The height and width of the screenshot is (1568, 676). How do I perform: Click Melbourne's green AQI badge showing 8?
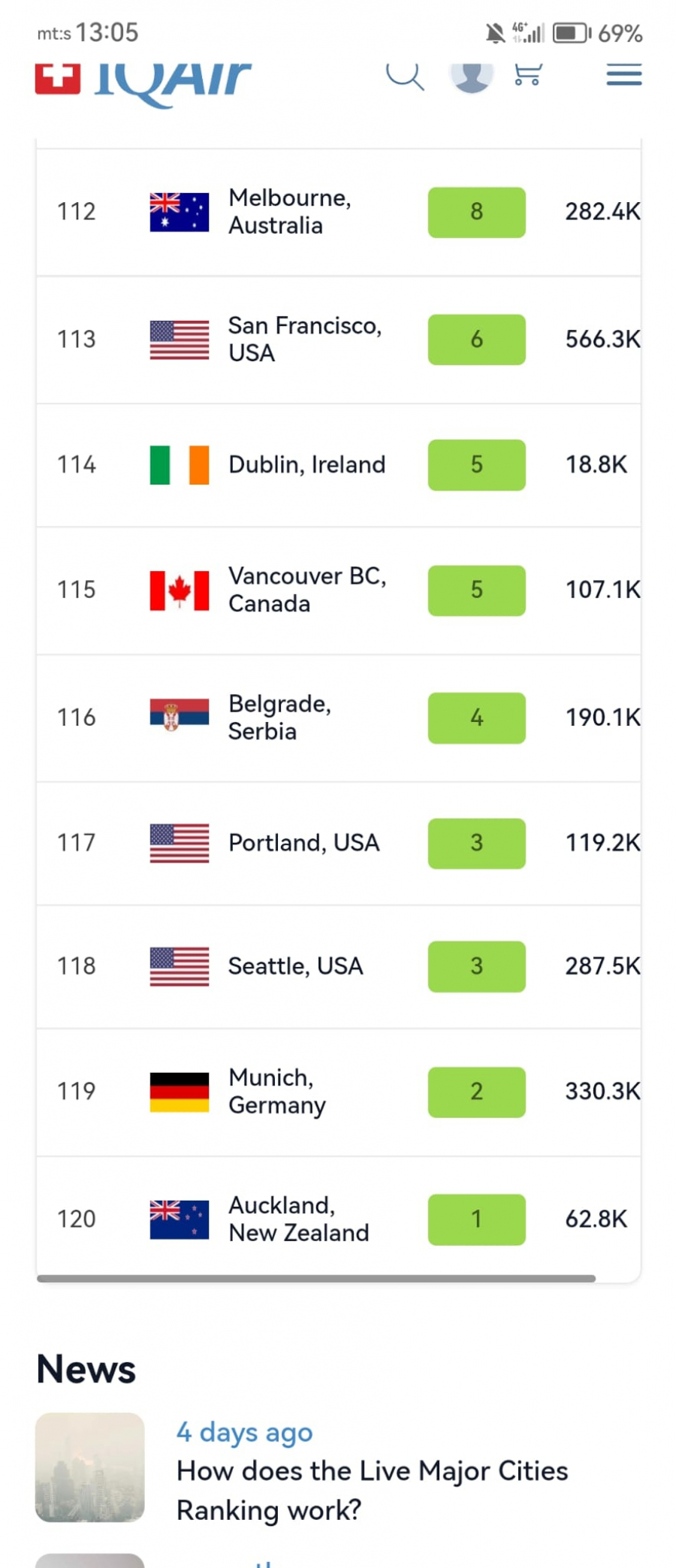pos(476,212)
